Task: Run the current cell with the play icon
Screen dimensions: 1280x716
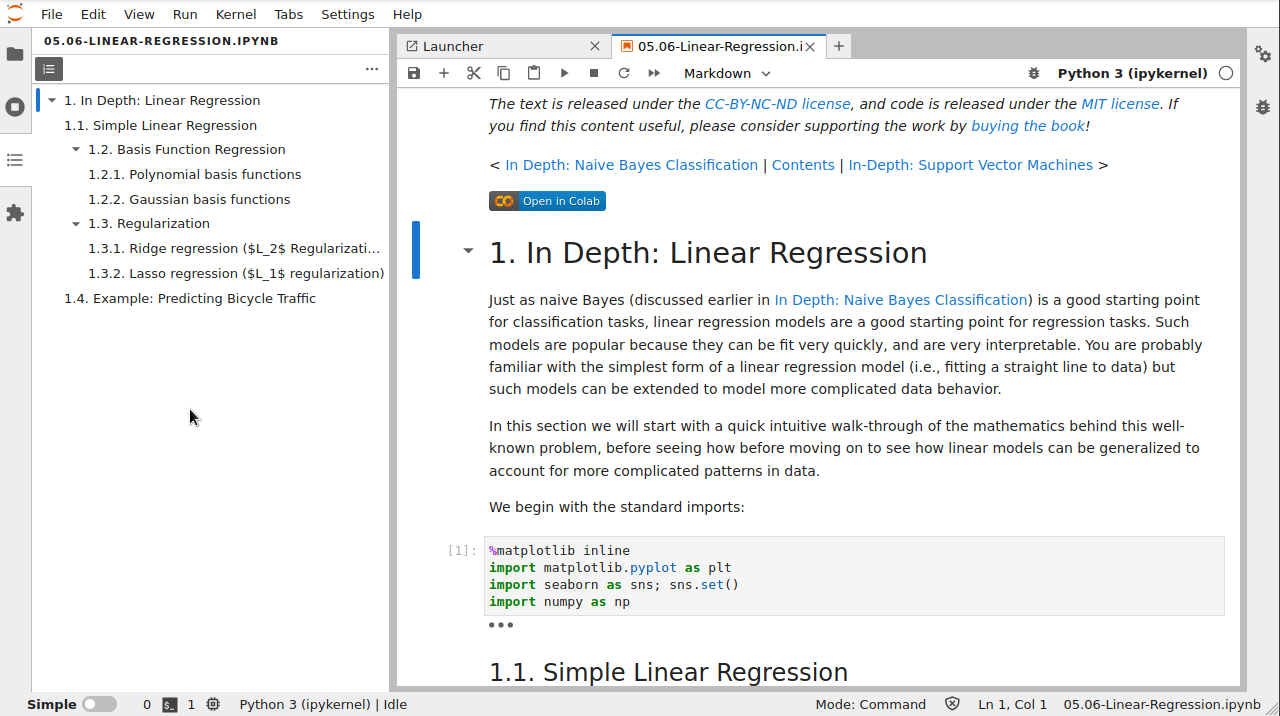Action: click(x=564, y=73)
